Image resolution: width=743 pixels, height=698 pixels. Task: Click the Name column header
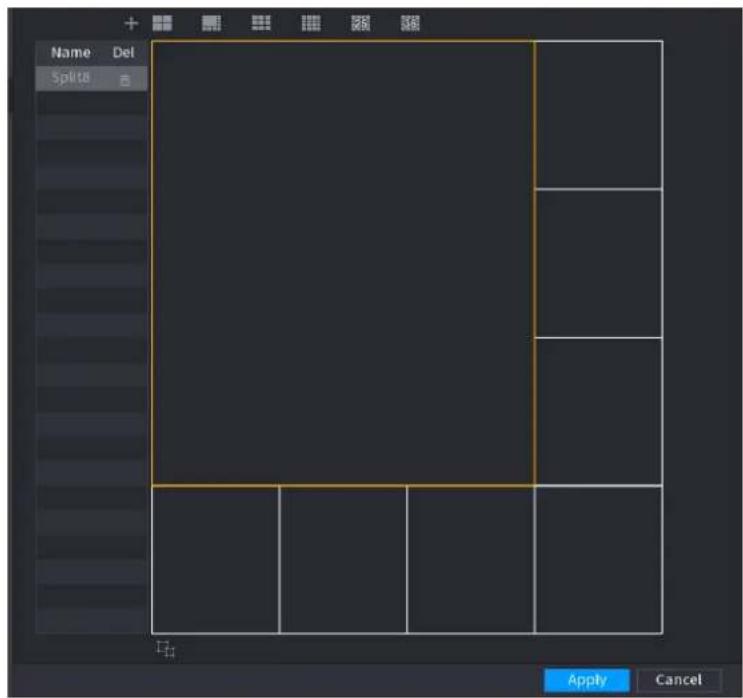click(71, 53)
